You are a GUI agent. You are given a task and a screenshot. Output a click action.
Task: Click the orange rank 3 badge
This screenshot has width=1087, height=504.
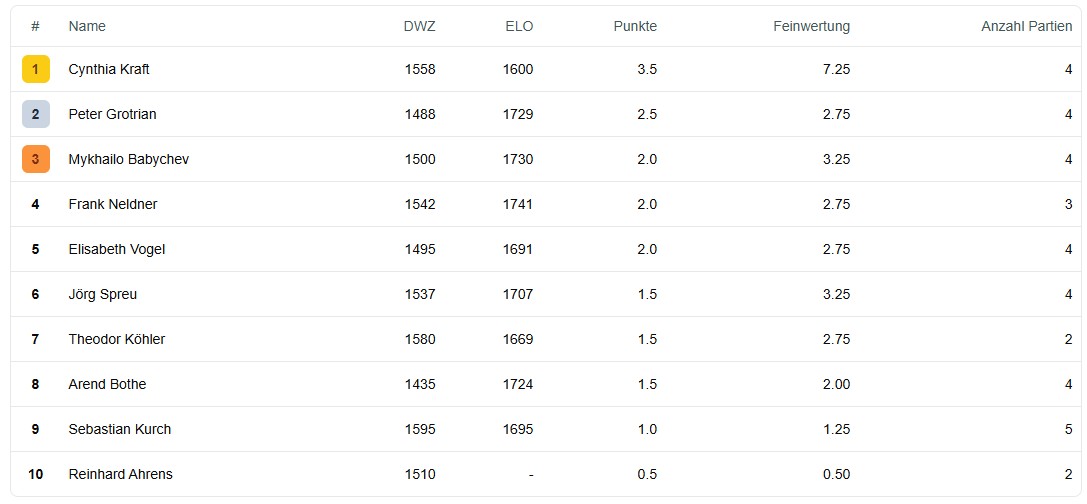pyautogui.click(x=35, y=159)
